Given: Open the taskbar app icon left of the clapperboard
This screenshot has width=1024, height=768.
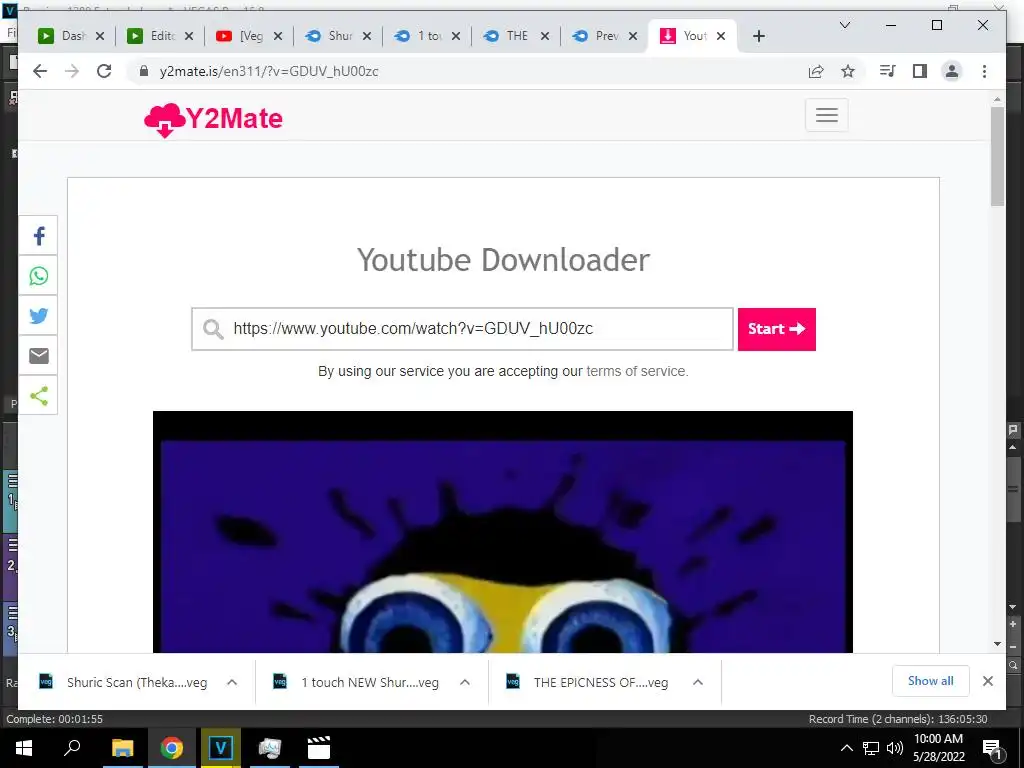Looking at the screenshot, I should tap(269, 748).
